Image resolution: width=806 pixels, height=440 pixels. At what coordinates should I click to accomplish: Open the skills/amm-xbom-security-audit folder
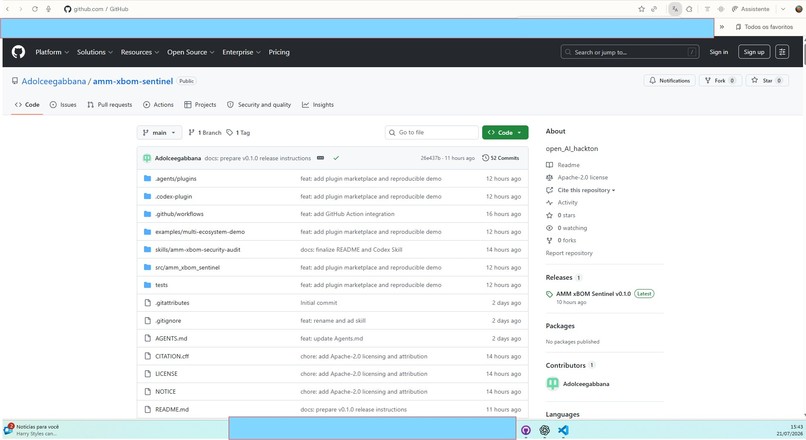coord(198,249)
